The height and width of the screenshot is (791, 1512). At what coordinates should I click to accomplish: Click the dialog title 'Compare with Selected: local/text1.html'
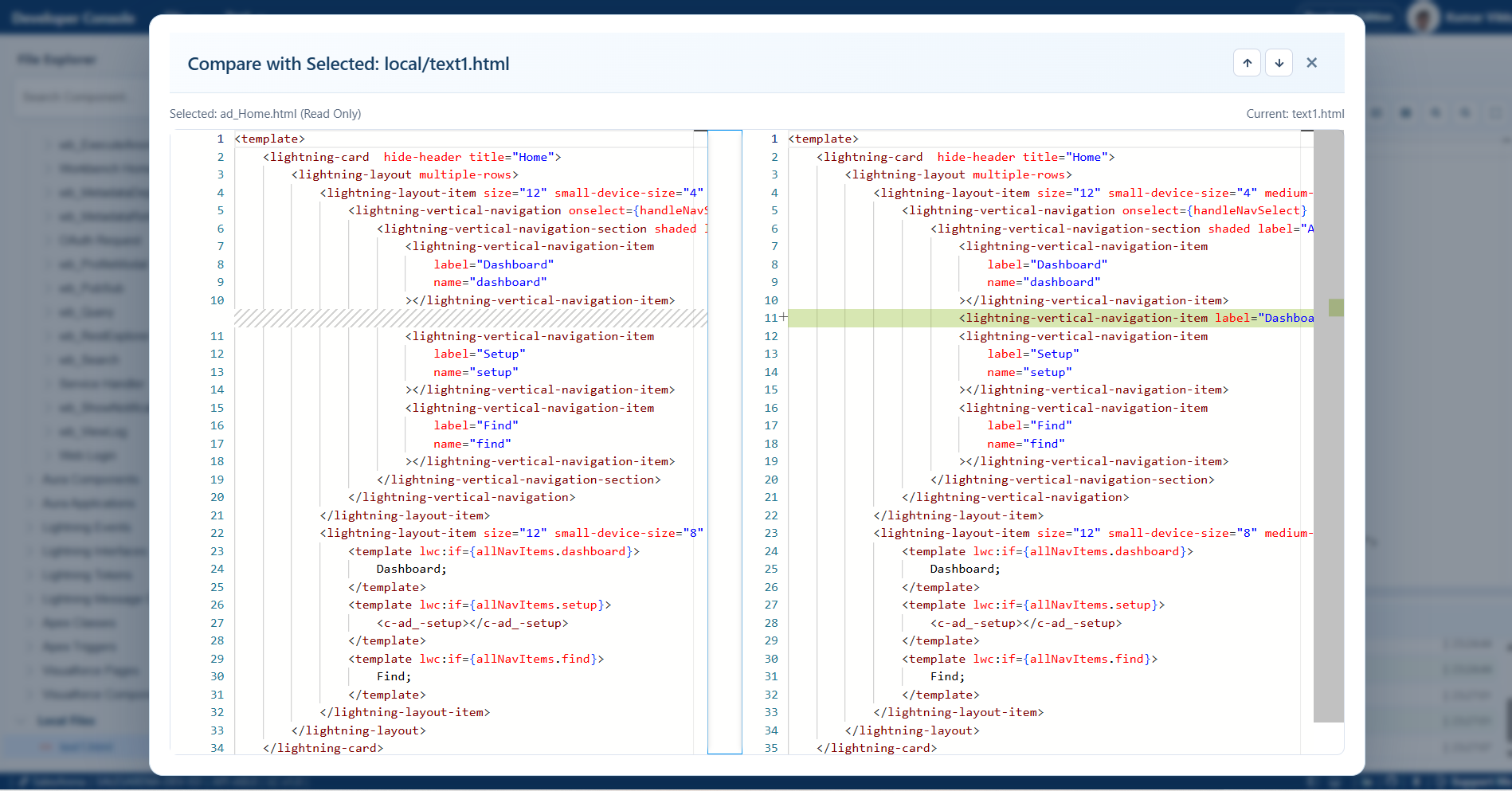click(x=348, y=64)
